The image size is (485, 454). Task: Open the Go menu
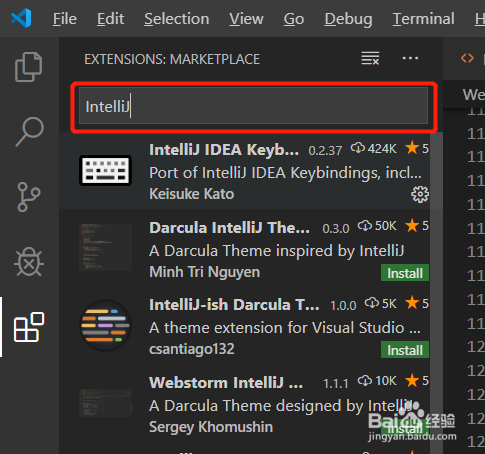point(294,19)
